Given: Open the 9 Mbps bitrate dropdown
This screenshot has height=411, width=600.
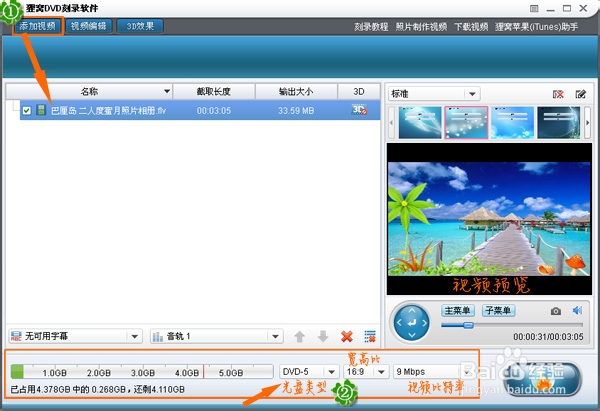Looking at the screenshot, I should click(x=433, y=372).
